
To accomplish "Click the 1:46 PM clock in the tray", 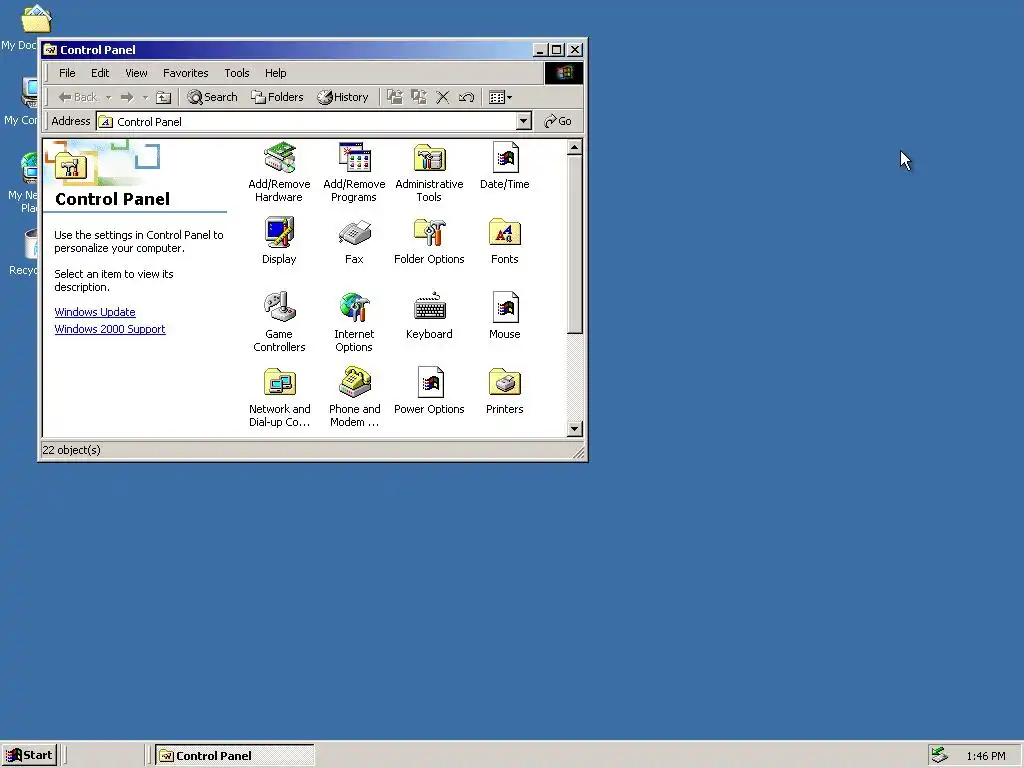I will pos(985,756).
